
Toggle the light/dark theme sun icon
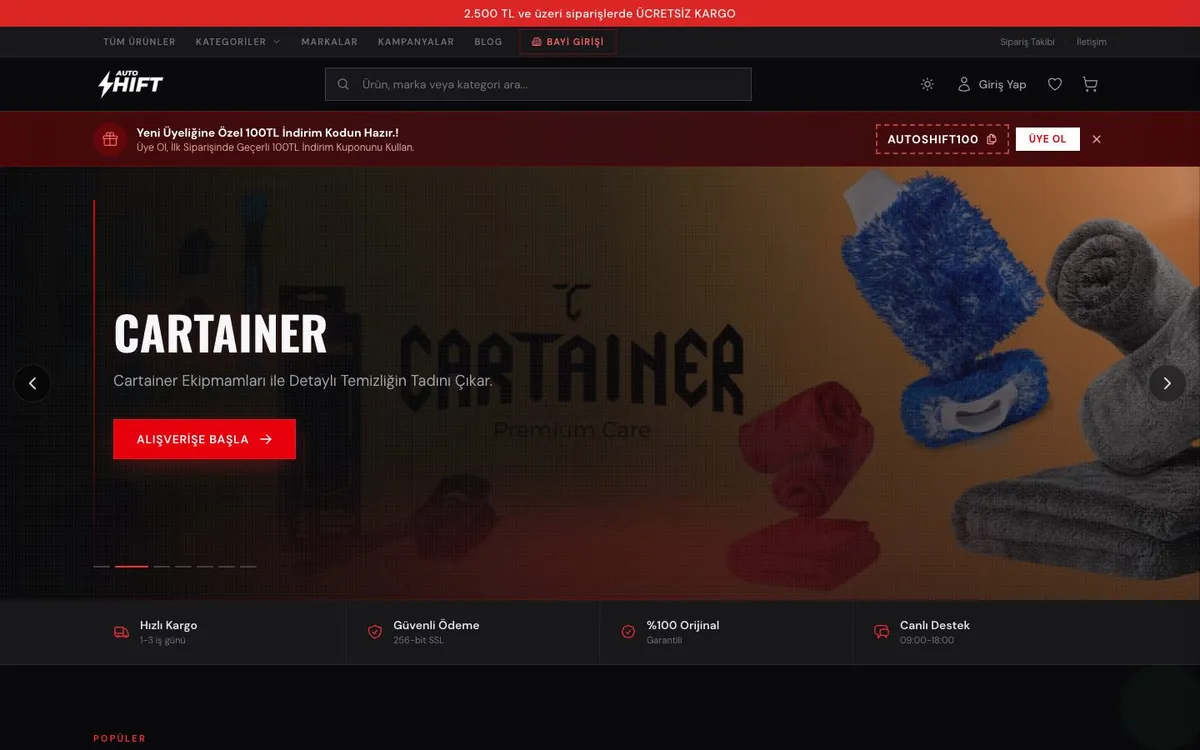[927, 85]
